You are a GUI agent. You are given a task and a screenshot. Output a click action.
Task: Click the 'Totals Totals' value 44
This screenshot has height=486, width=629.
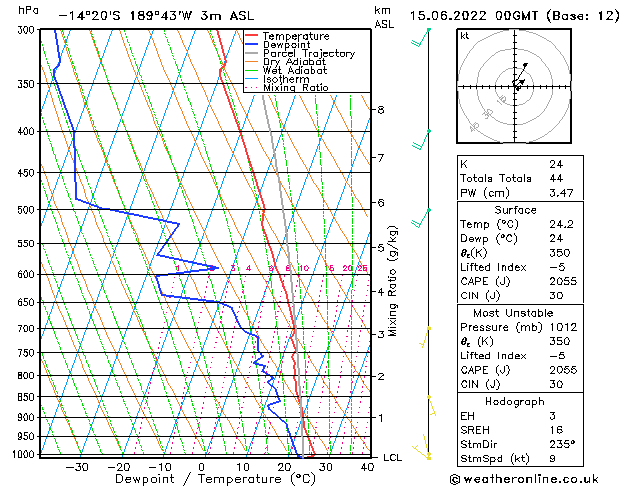pyautogui.click(x=556, y=178)
